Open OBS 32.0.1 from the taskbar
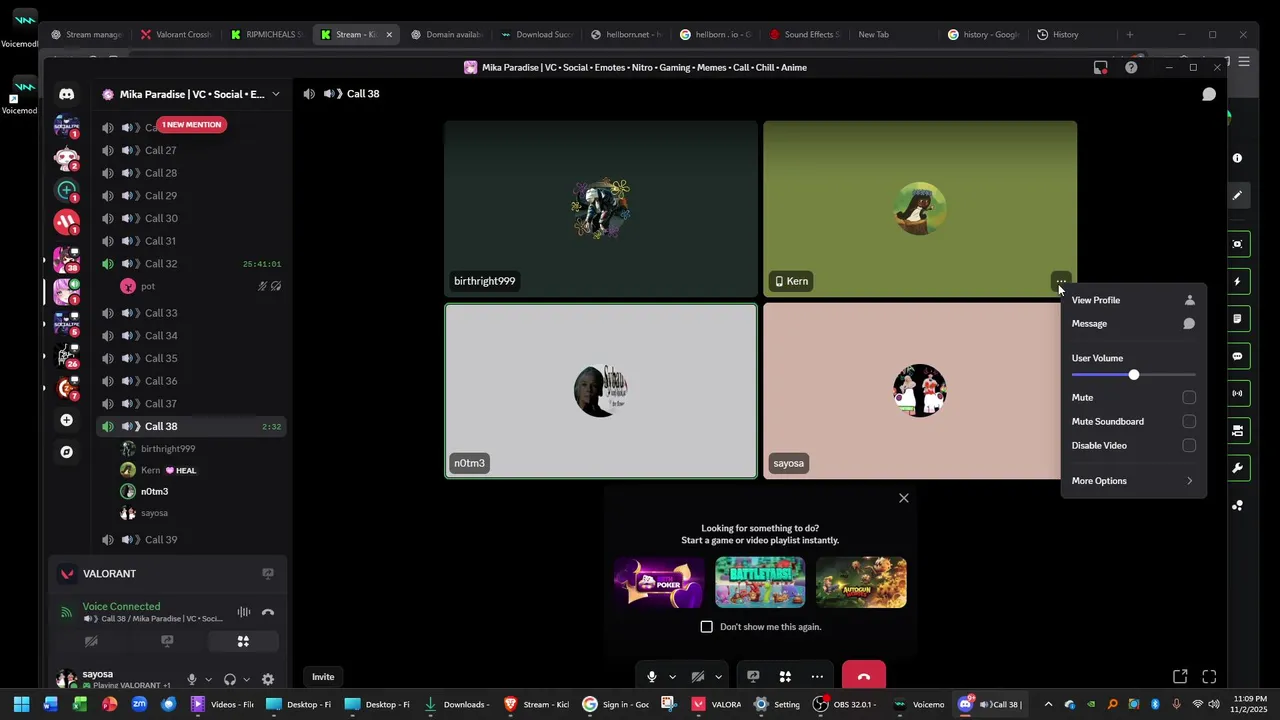Image resolution: width=1280 pixels, height=720 pixels. [x=845, y=704]
